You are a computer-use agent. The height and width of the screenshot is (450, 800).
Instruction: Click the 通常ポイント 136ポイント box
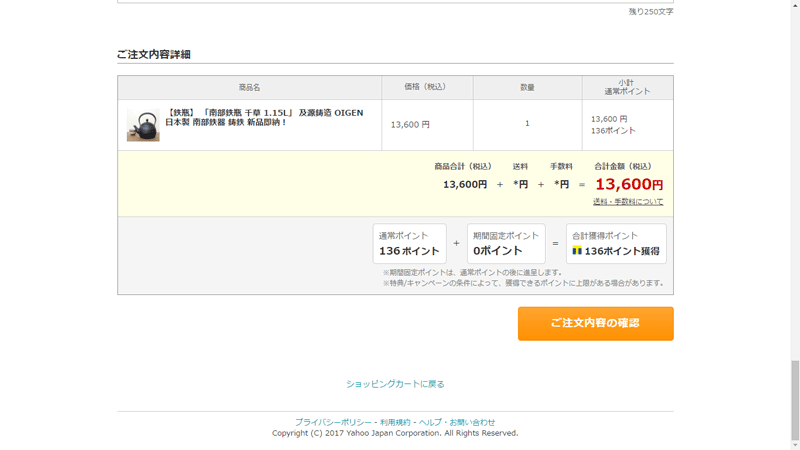click(x=409, y=243)
